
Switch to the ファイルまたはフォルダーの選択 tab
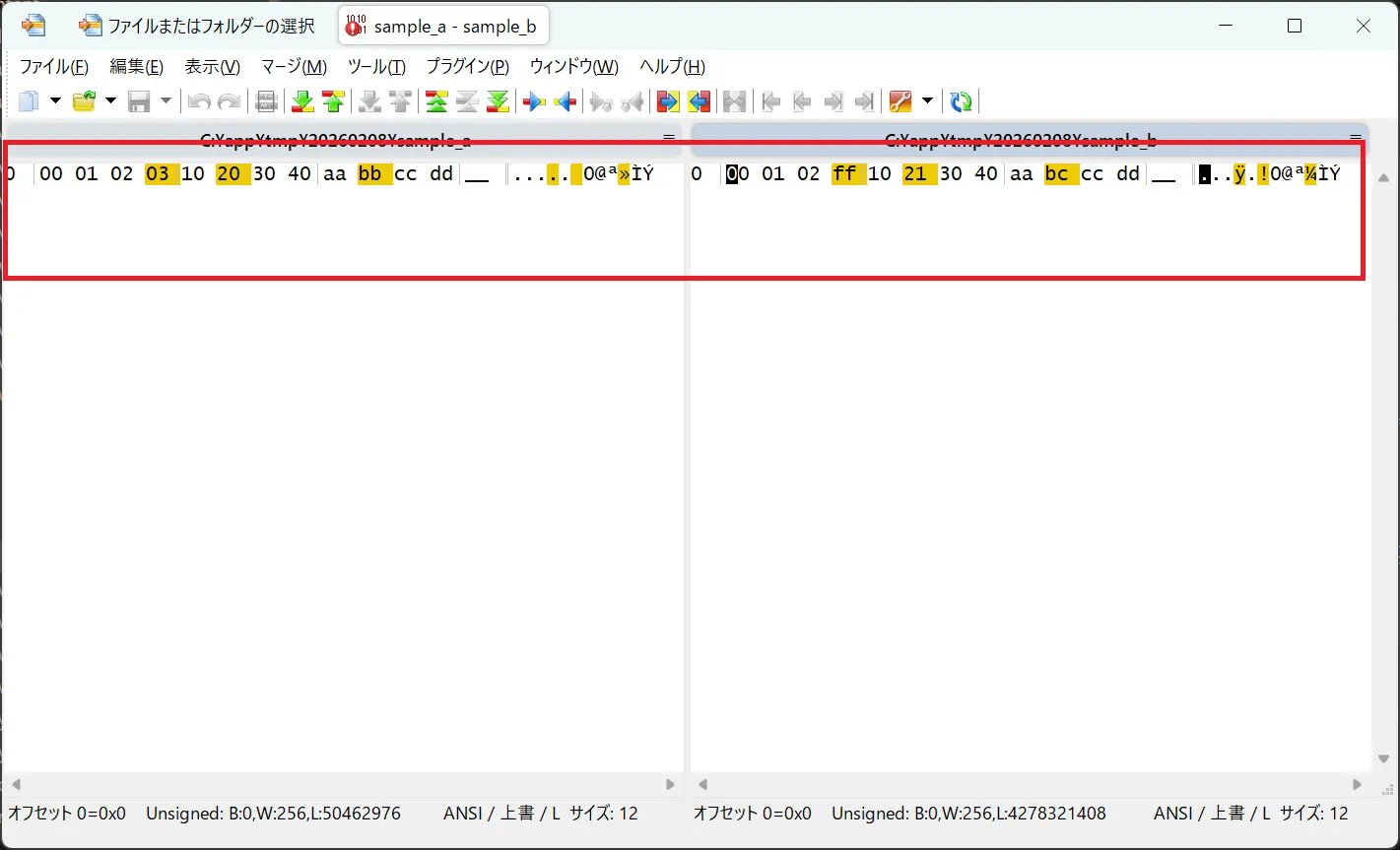[197, 25]
